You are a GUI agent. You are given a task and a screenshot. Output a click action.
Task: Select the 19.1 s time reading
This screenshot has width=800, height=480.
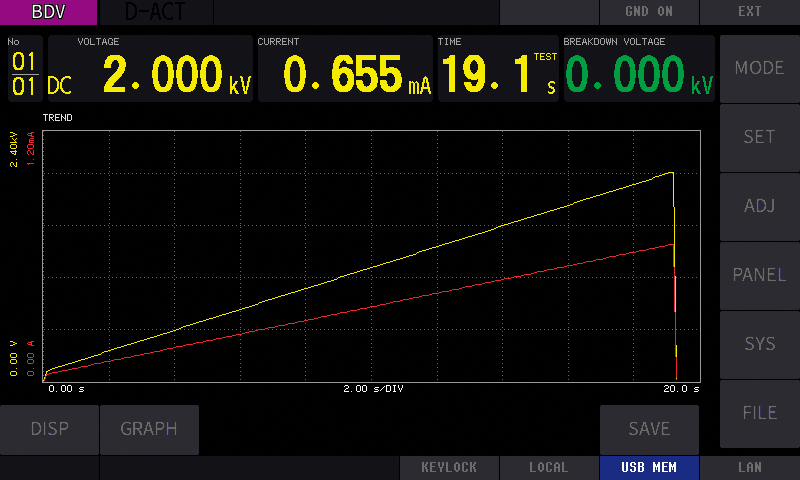[x=498, y=75]
